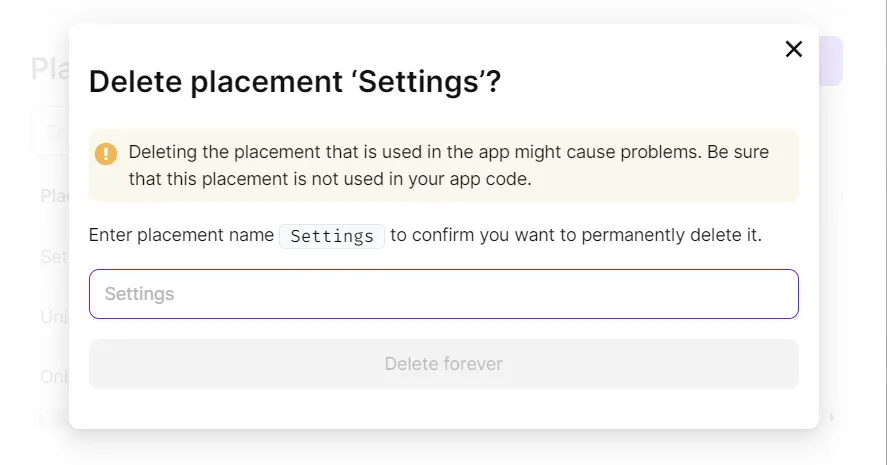887x465 pixels.
Task: Click the dimmed backdrop below the dialog
Action: click(x=443, y=448)
